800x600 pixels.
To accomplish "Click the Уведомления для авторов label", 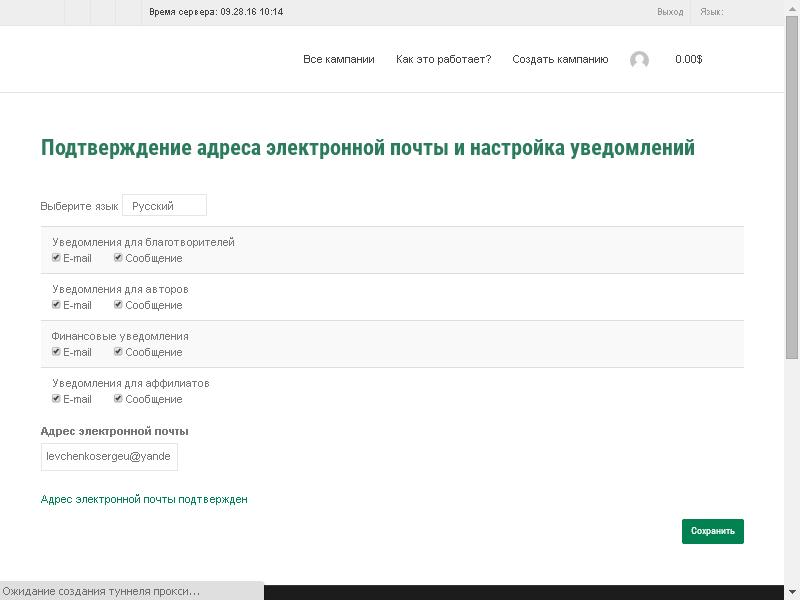I will [x=120, y=289].
